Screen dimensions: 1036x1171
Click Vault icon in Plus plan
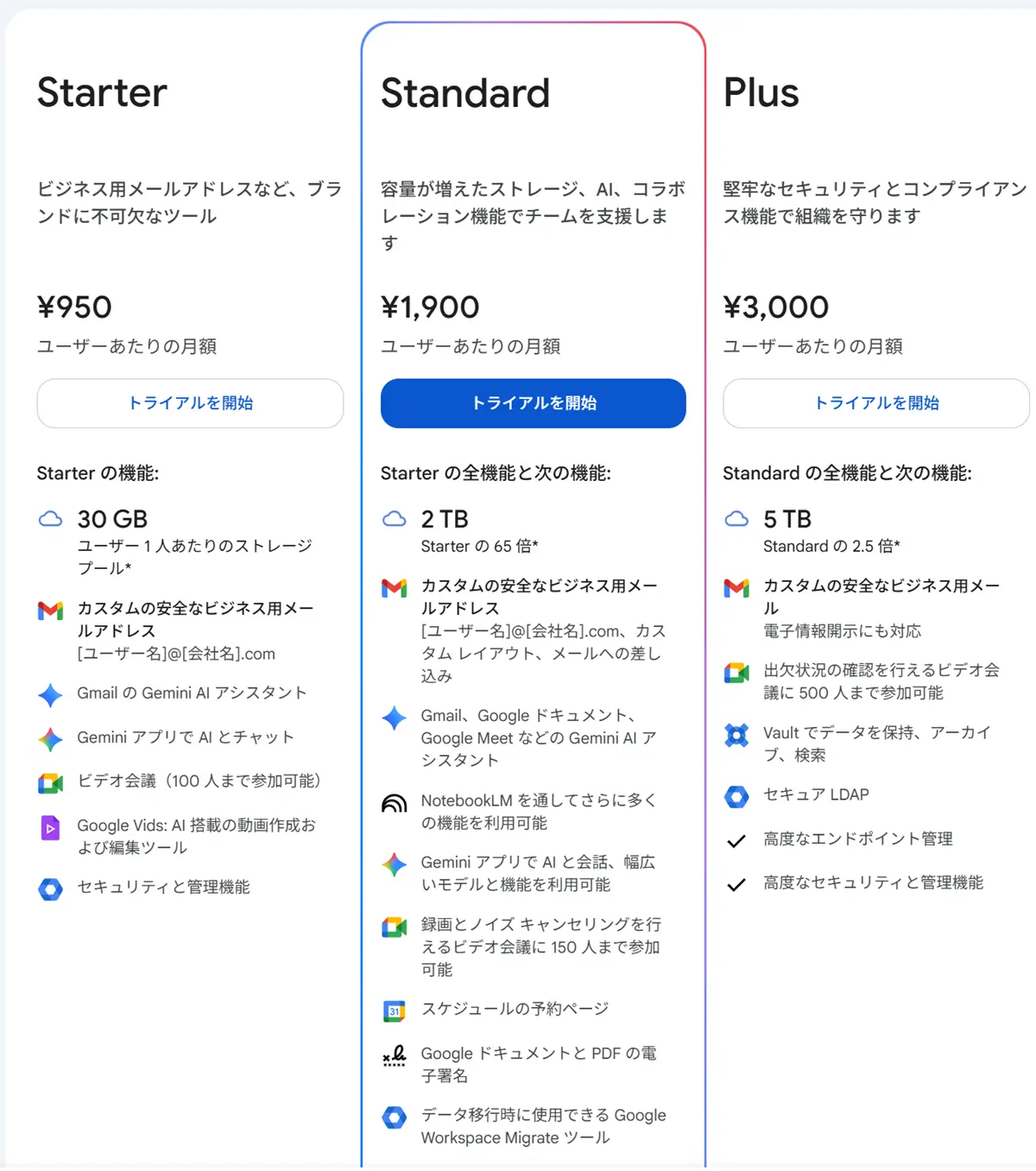736,735
